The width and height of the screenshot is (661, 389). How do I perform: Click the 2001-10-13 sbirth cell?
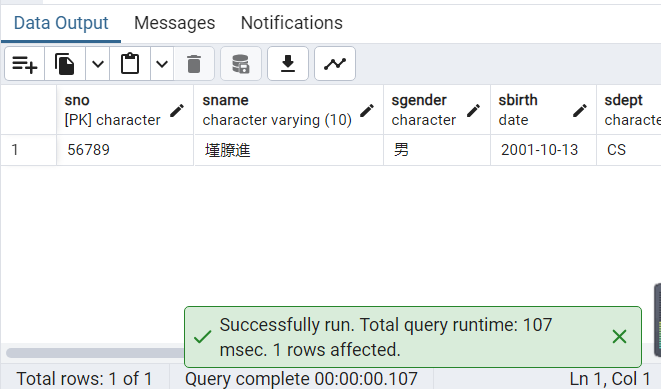pyautogui.click(x=543, y=150)
